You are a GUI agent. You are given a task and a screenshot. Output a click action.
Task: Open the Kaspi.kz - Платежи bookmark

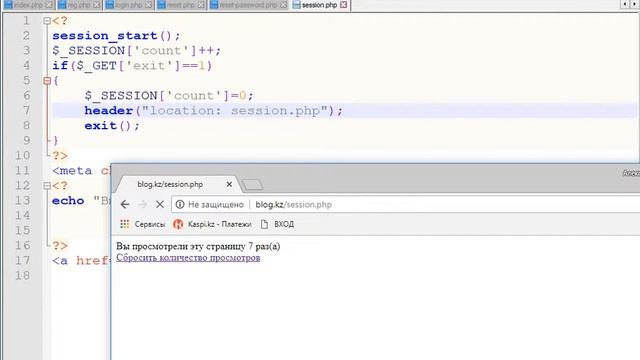[212, 224]
